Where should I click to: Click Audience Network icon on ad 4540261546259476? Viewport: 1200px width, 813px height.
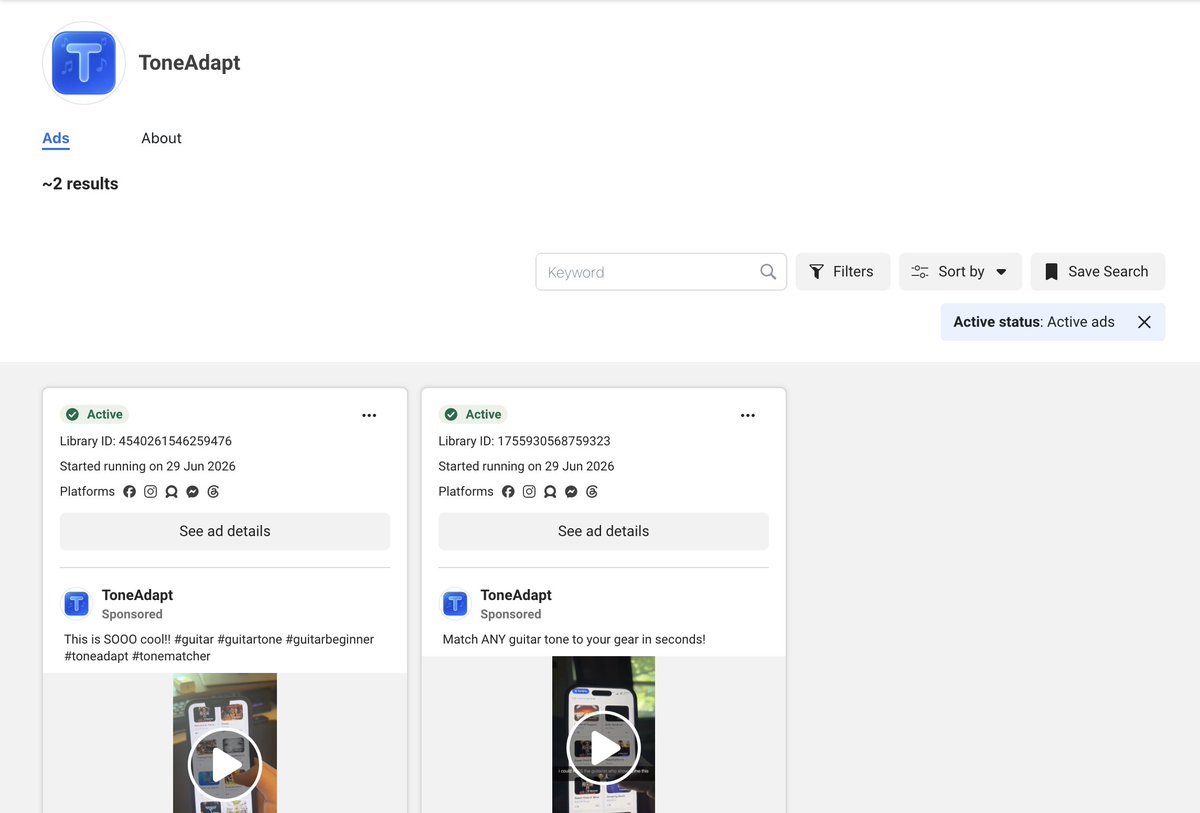pyautogui.click(x=171, y=492)
